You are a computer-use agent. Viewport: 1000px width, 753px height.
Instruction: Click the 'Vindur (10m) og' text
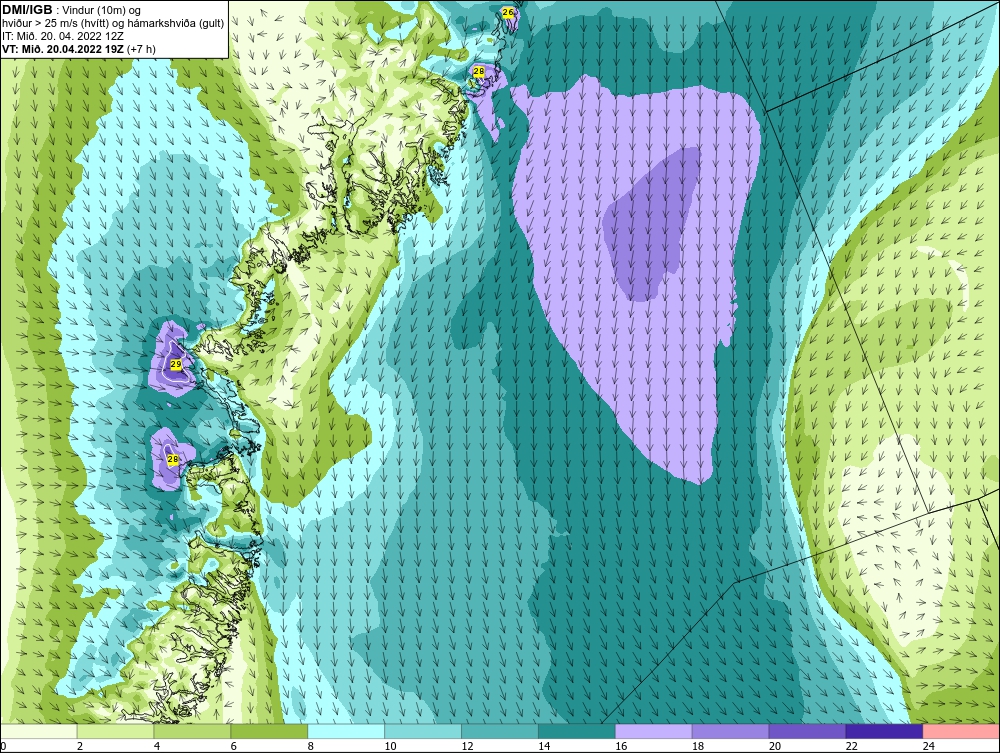(x=101, y=10)
